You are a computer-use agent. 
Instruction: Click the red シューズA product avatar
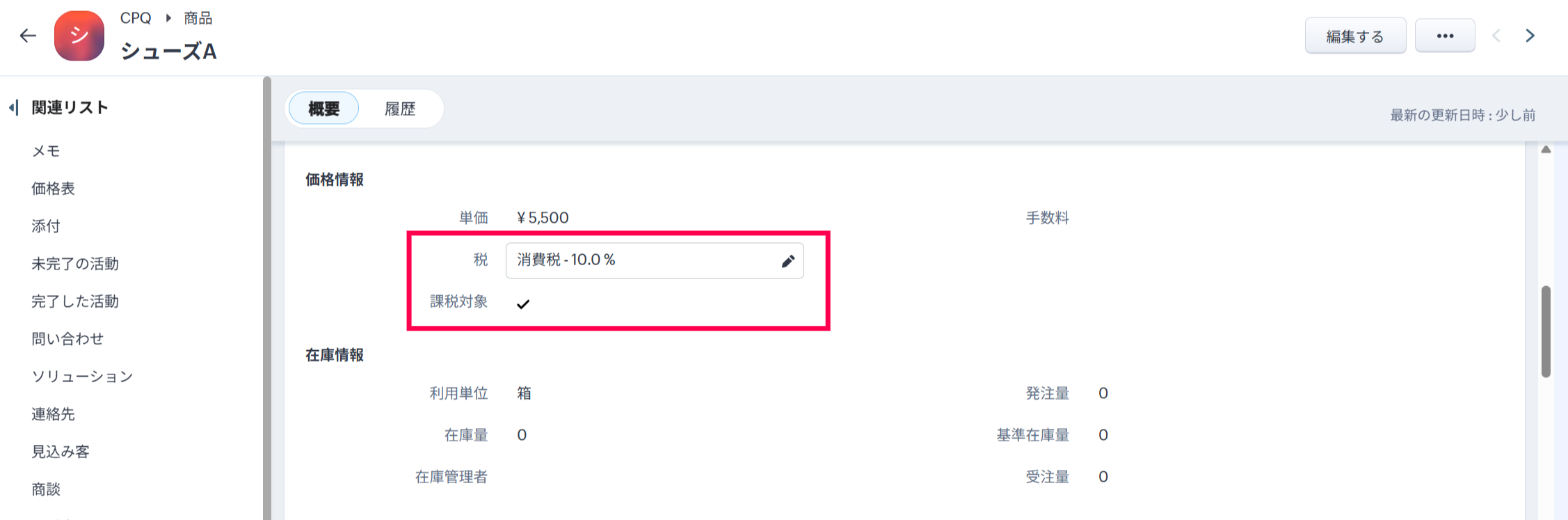[x=79, y=36]
